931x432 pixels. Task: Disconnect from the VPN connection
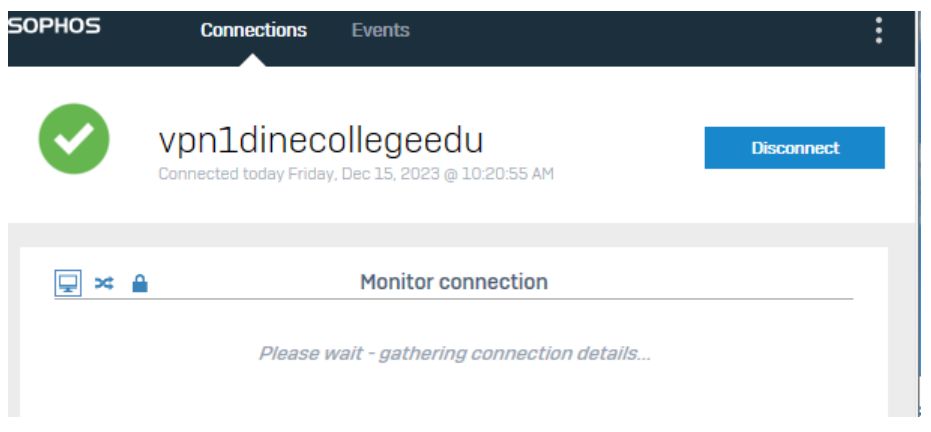pos(794,148)
